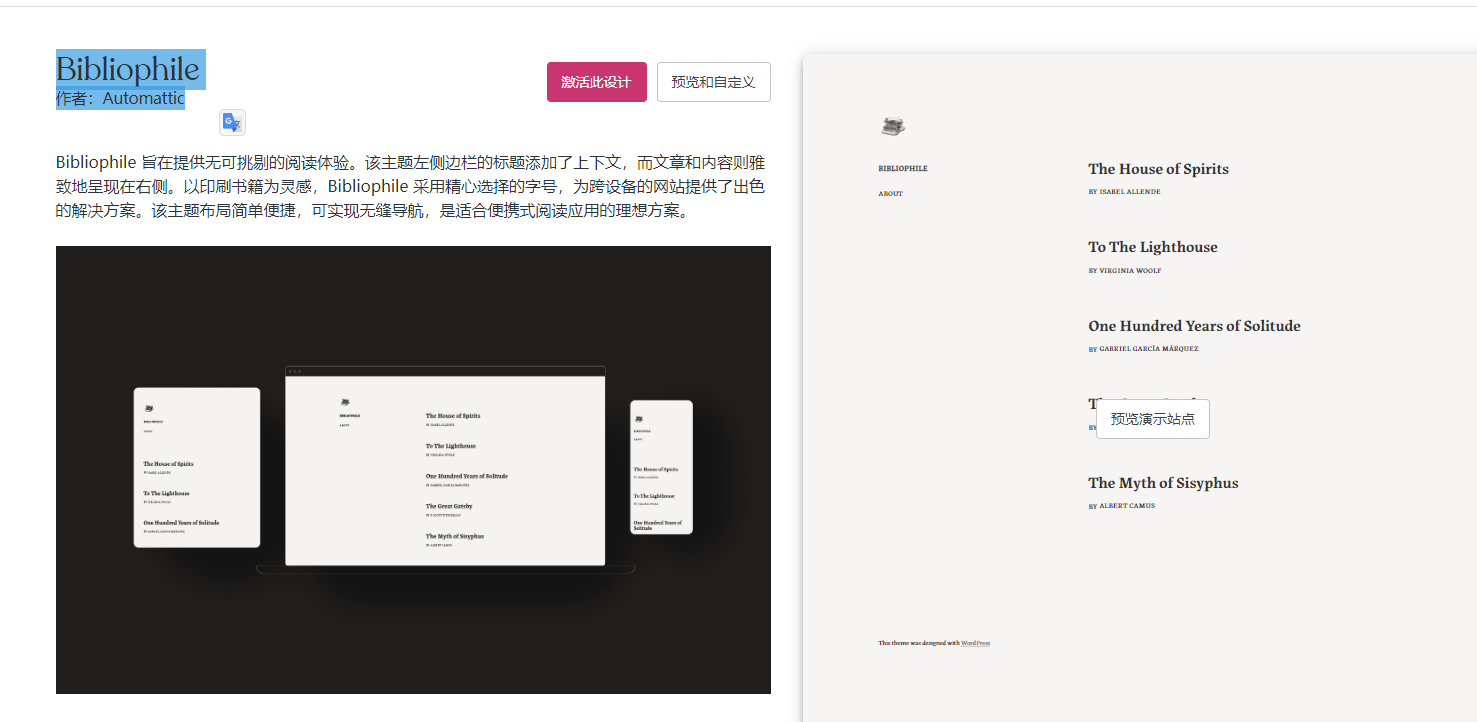This screenshot has height=722, width=1477.
Task: Click the Google Translate icon
Action: 232,122
